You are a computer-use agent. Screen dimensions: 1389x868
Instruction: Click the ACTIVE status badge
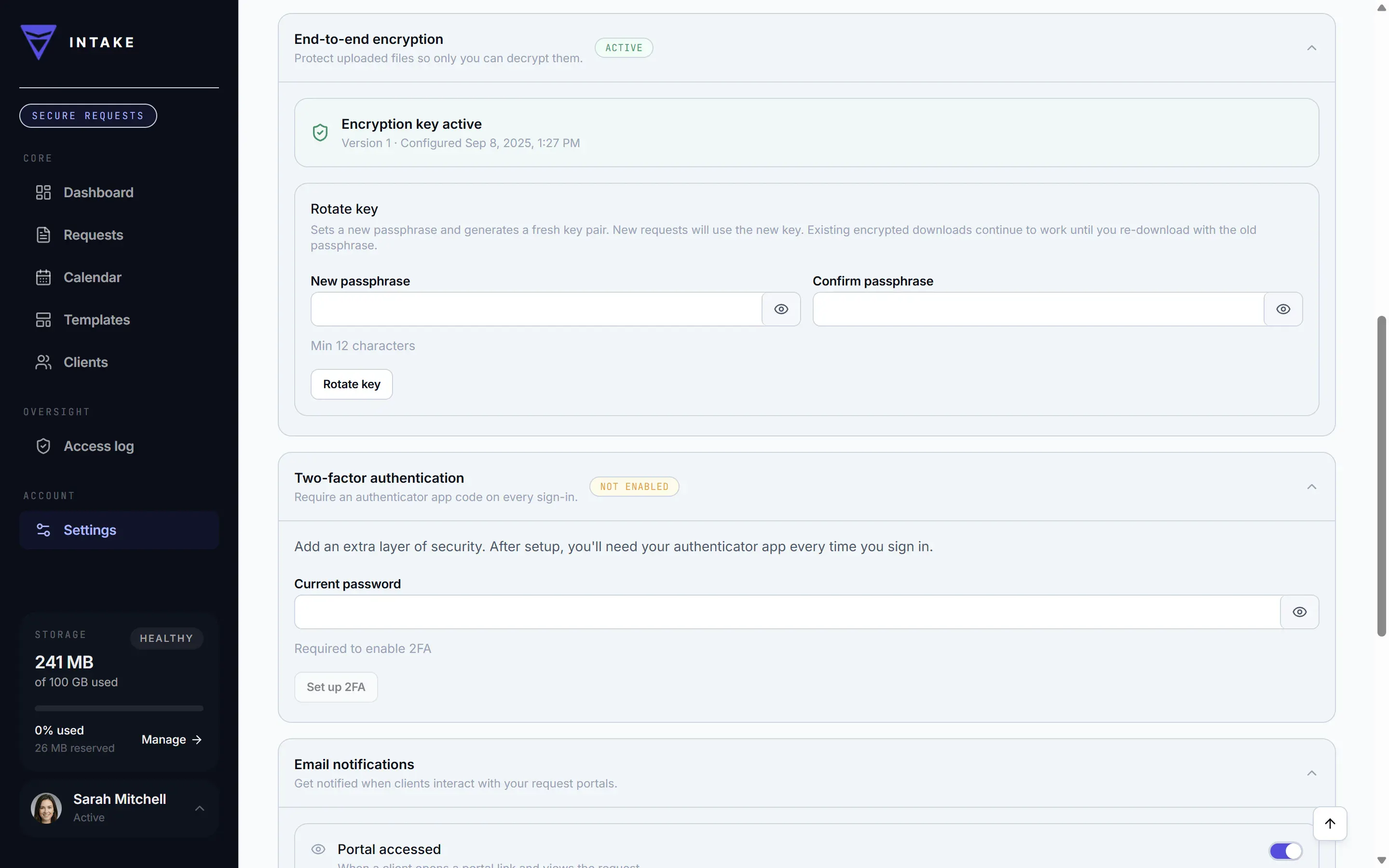[623, 48]
